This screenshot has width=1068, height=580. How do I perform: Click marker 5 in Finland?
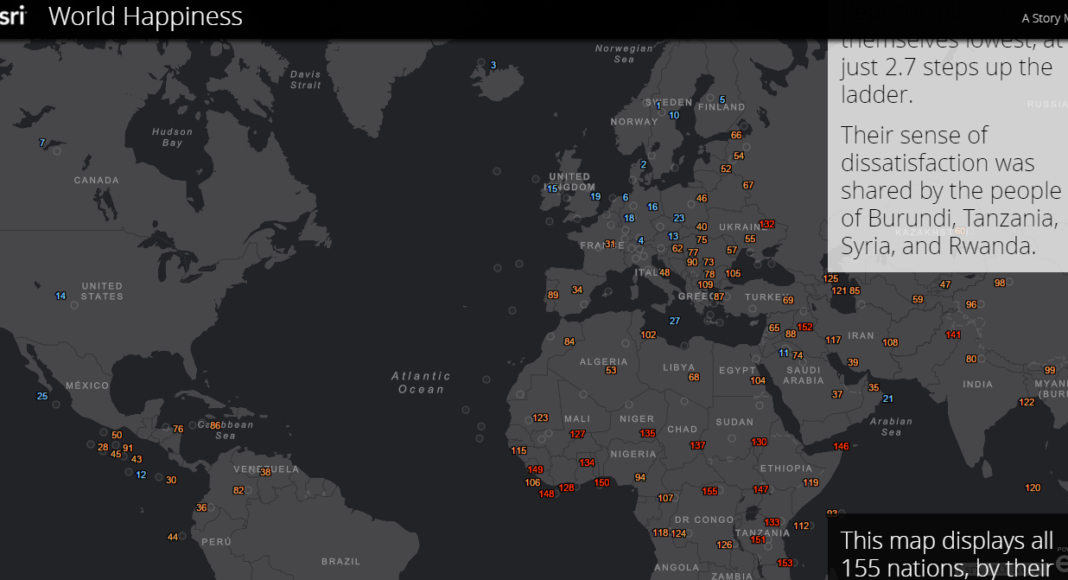click(x=721, y=101)
